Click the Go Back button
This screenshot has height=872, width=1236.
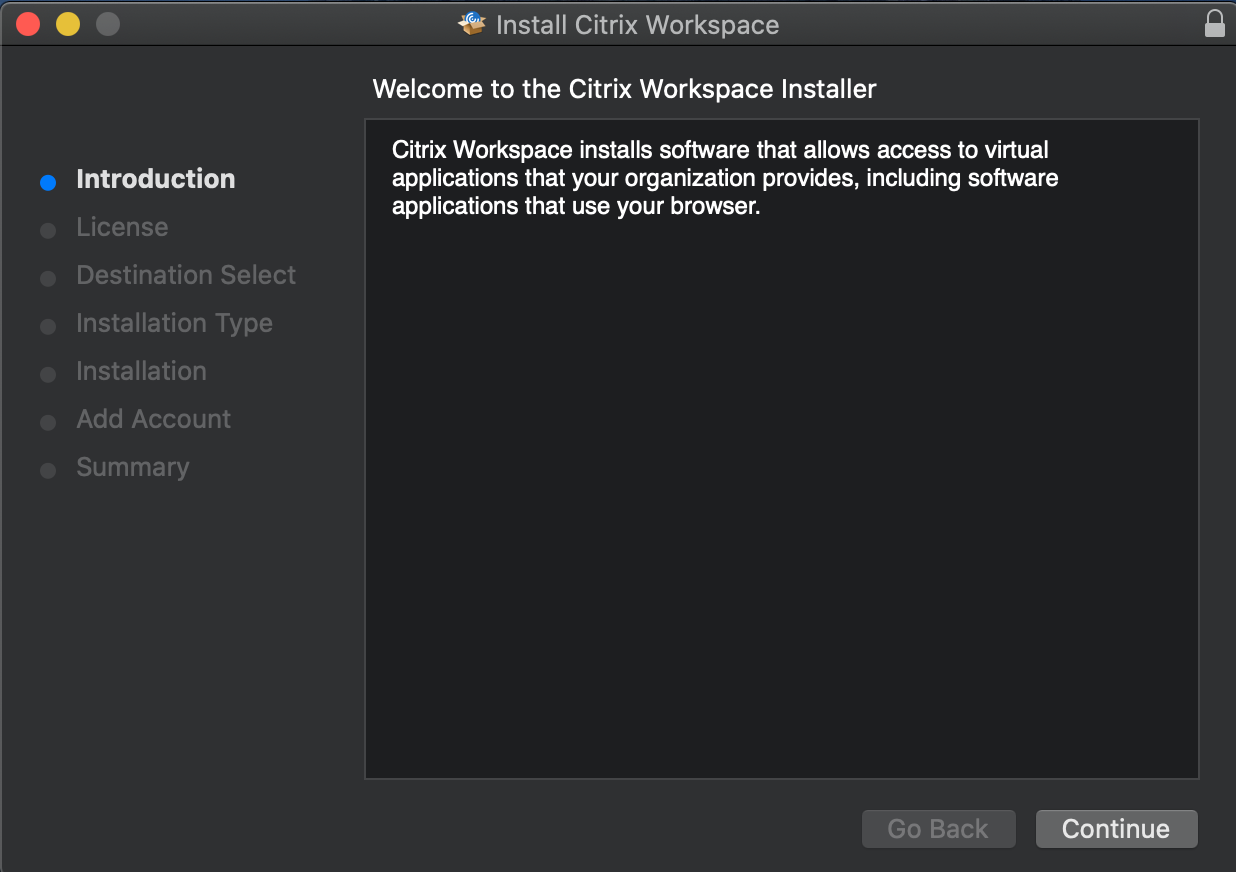tap(938, 829)
